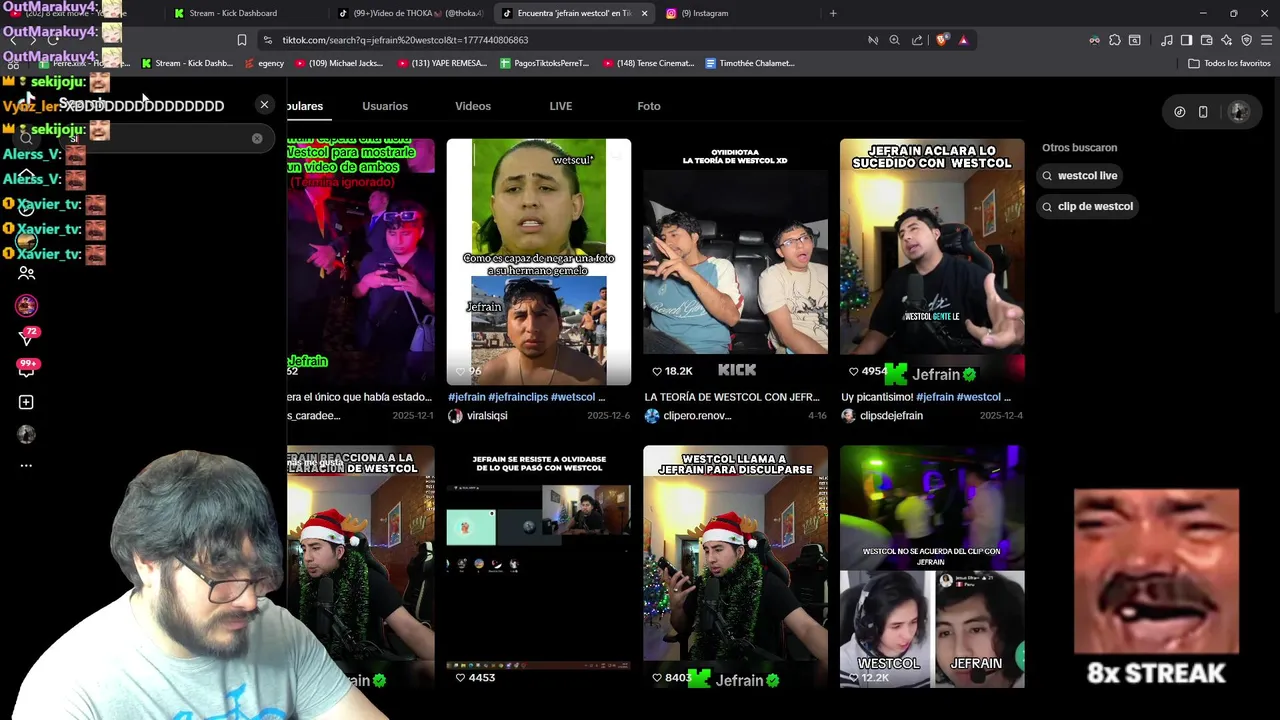Click the mobile app phone icon
Screen dimensions: 1280x720
point(1203,112)
